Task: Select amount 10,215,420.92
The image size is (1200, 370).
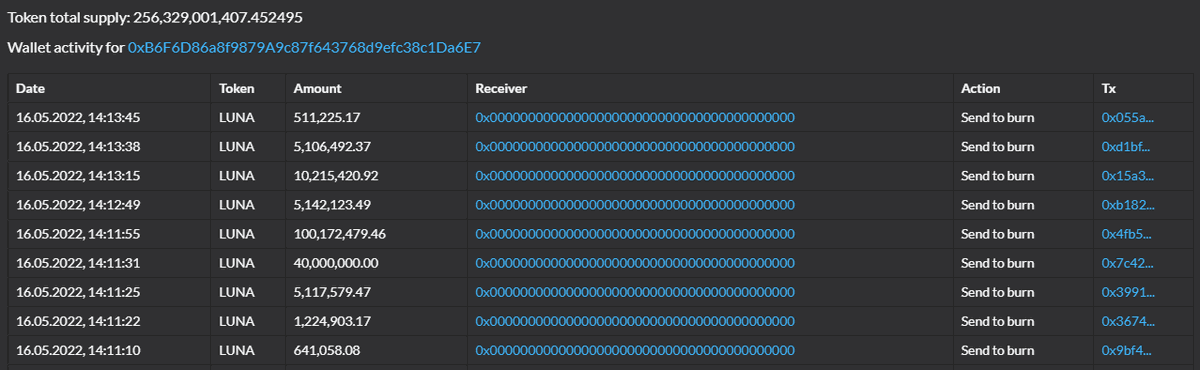Action: coord(336,176)
